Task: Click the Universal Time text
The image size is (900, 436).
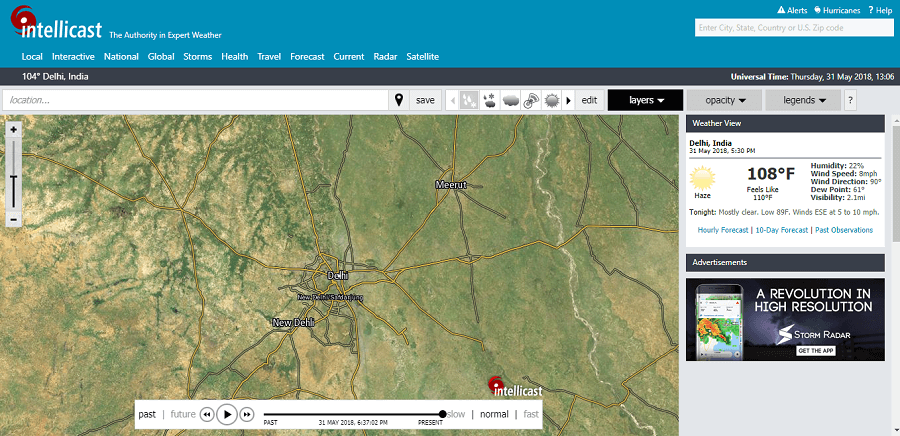Action: [x=812, y=76]
